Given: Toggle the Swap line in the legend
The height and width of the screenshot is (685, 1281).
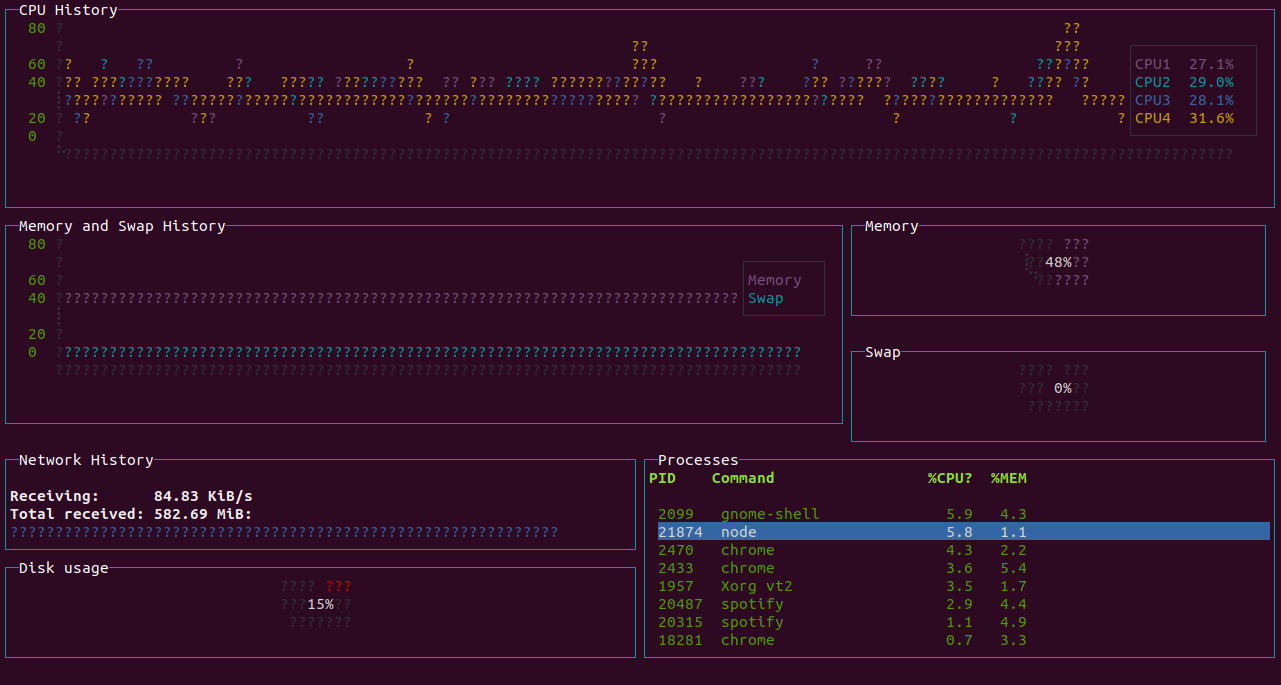Looking at the screenshot, I should (x=765, y=298).
